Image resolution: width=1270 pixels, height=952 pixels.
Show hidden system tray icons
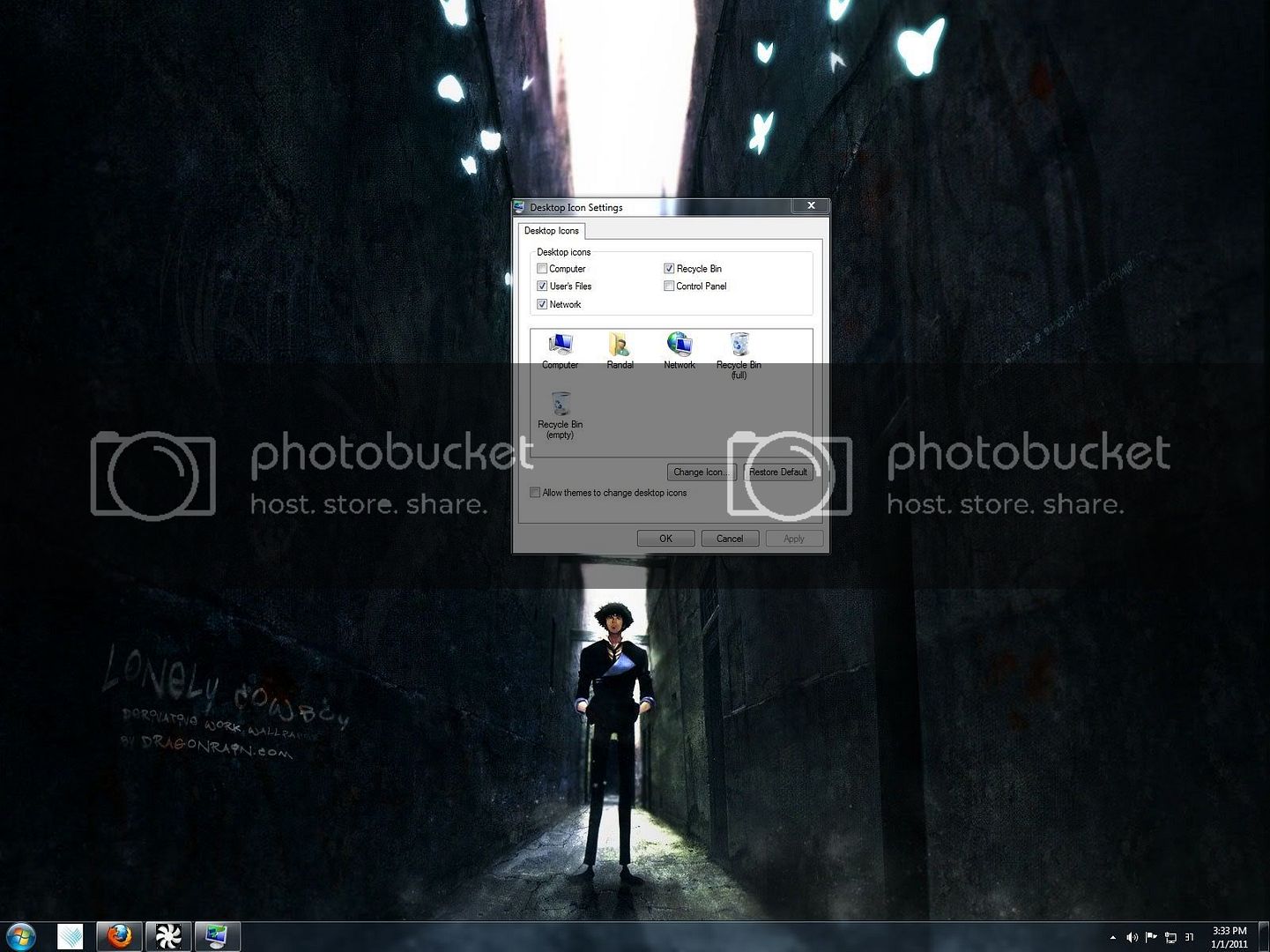tap(1112, 937)
